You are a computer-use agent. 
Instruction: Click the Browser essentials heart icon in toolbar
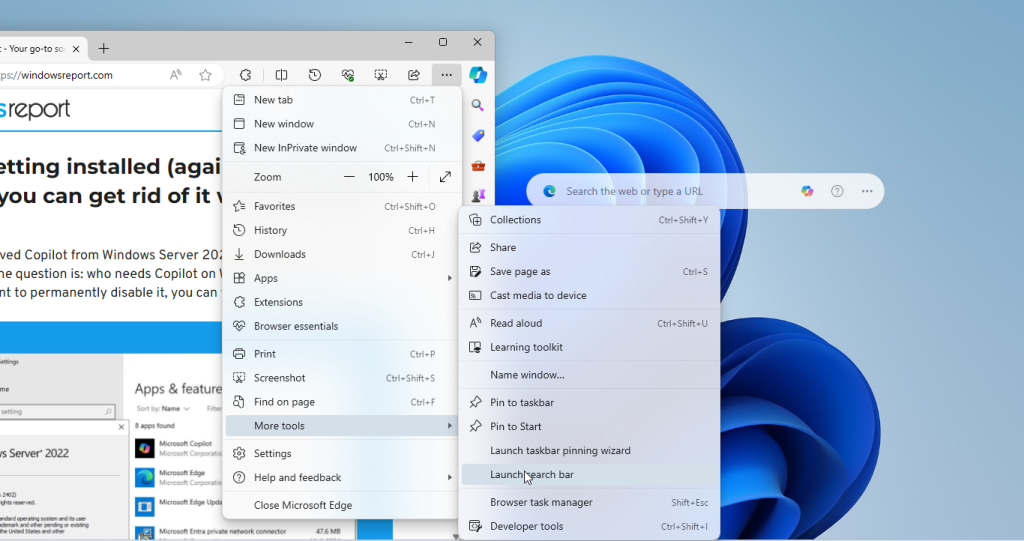(348, 75)
